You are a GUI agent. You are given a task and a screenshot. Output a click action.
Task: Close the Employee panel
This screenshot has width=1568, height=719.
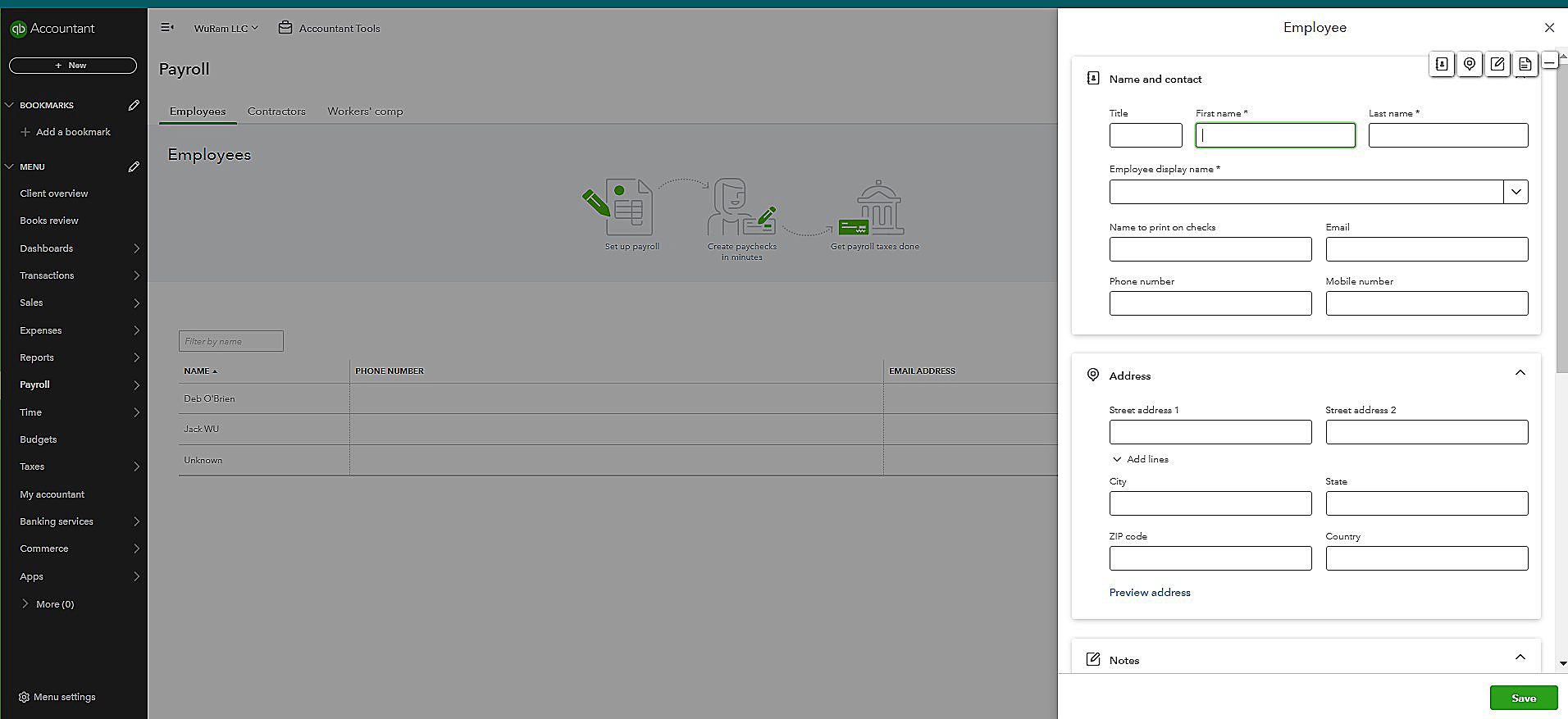pyautogui.click(x=1549, y=28)
